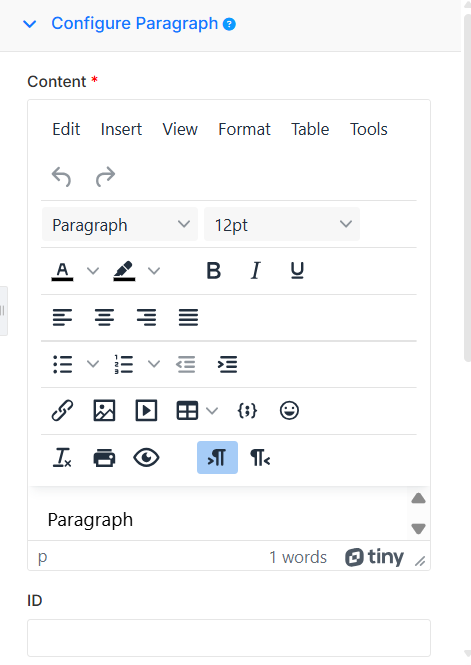This screenshot has width=471, height=665.
Task: Toggle Italic formatting
Action: coord(255,270)
